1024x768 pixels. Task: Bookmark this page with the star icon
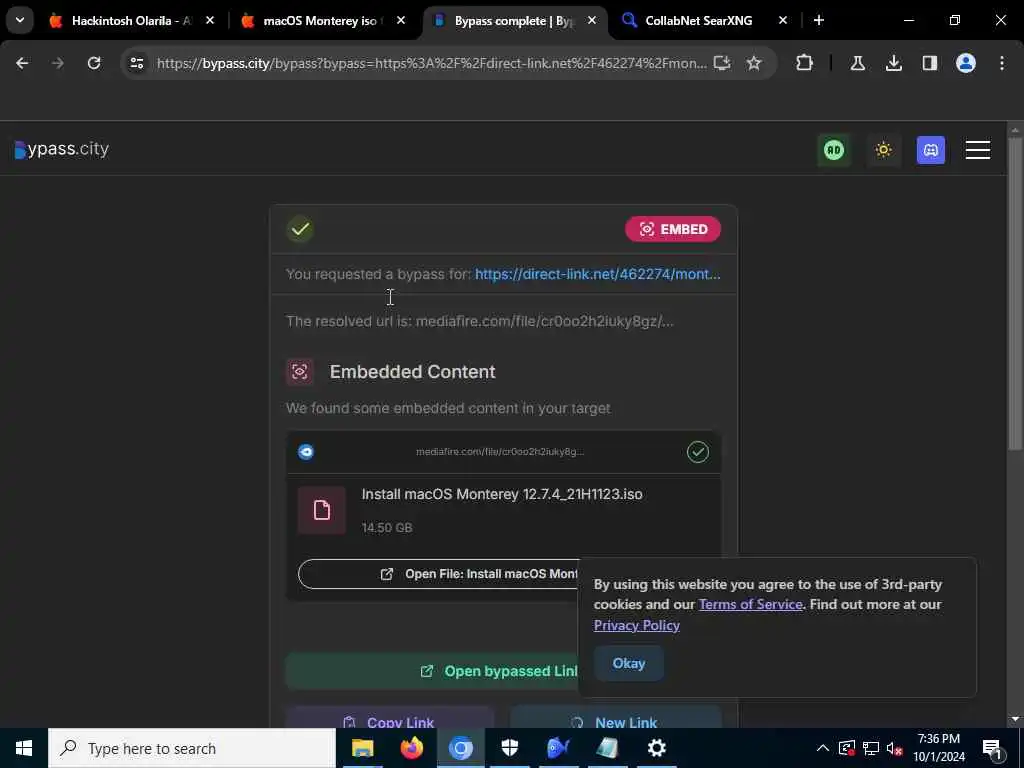[x=754, y=63]
